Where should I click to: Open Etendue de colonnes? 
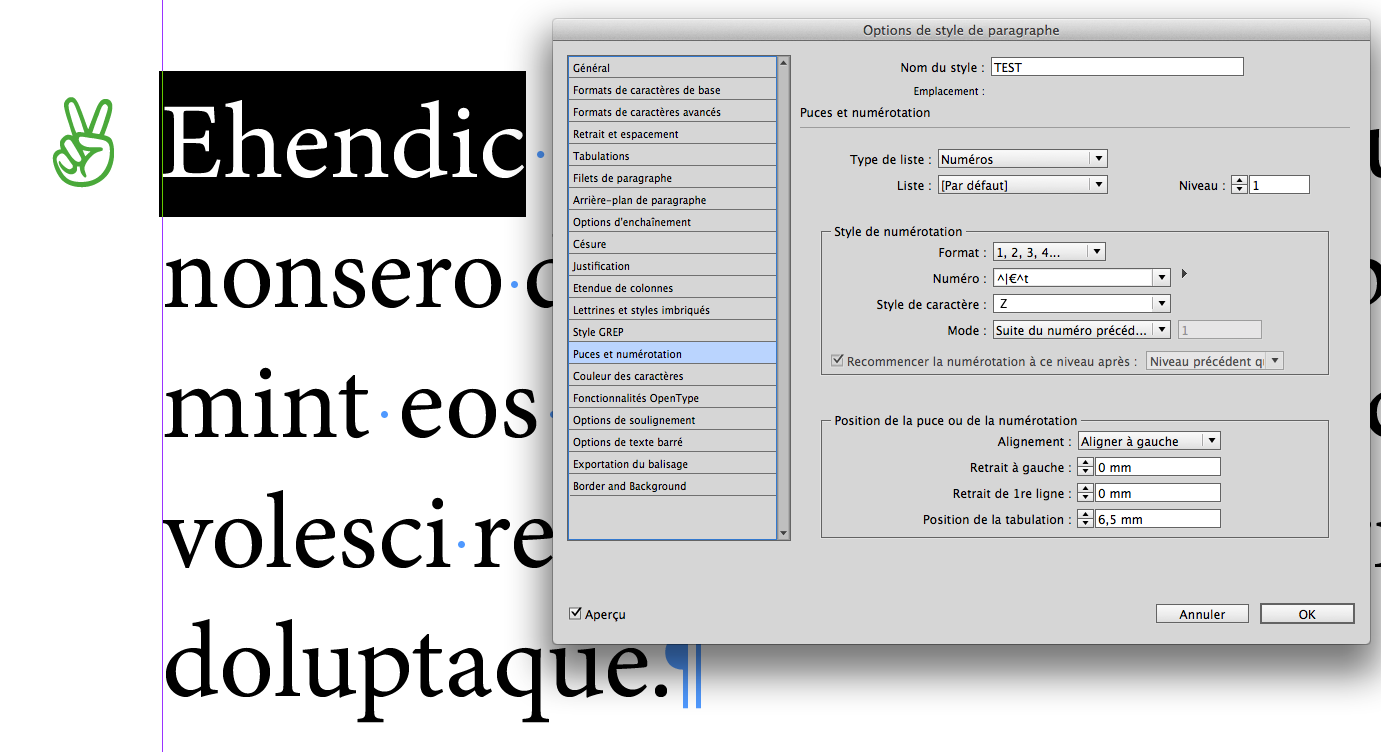coord(672,288)
